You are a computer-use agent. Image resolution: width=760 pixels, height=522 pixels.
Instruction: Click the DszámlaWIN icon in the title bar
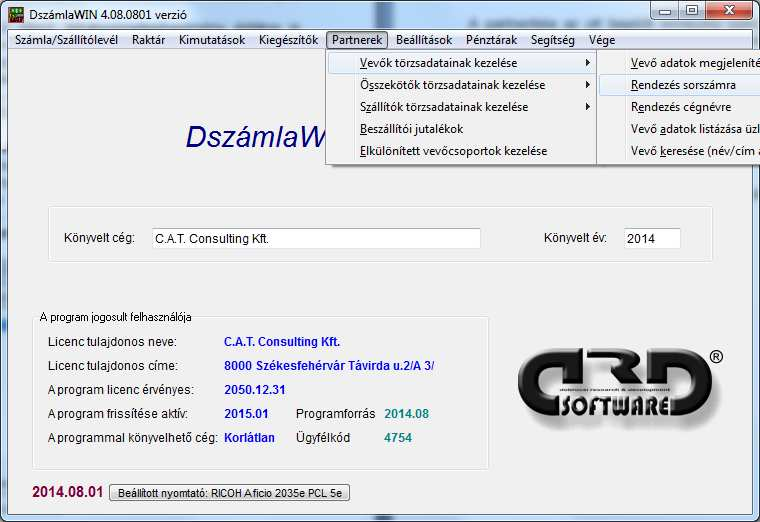16,15
